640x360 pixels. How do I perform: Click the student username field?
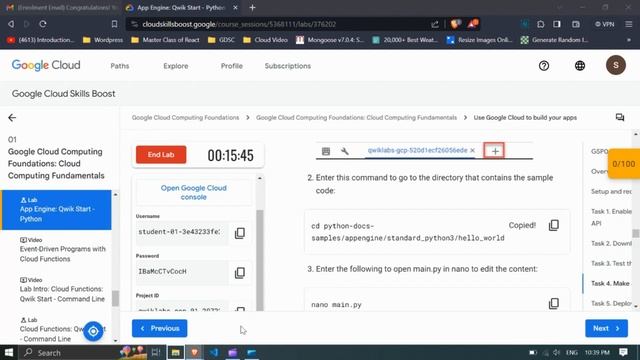point(182,232)
